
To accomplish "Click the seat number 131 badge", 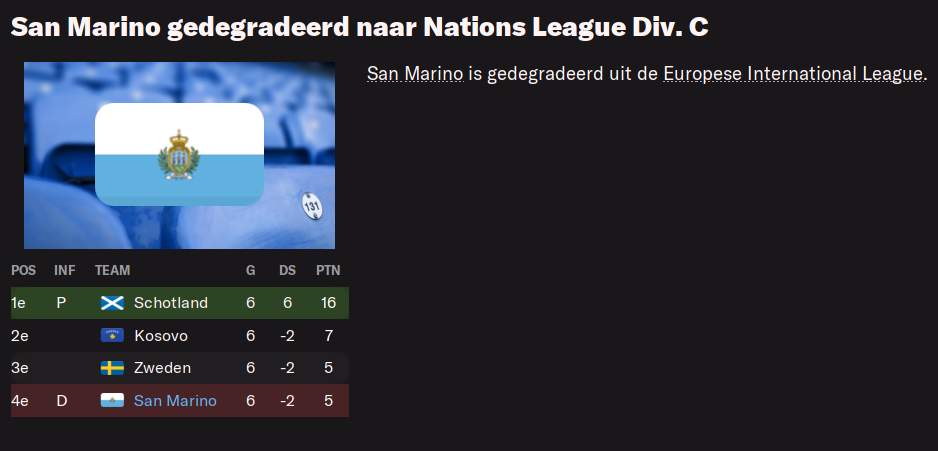I will 312,206.
